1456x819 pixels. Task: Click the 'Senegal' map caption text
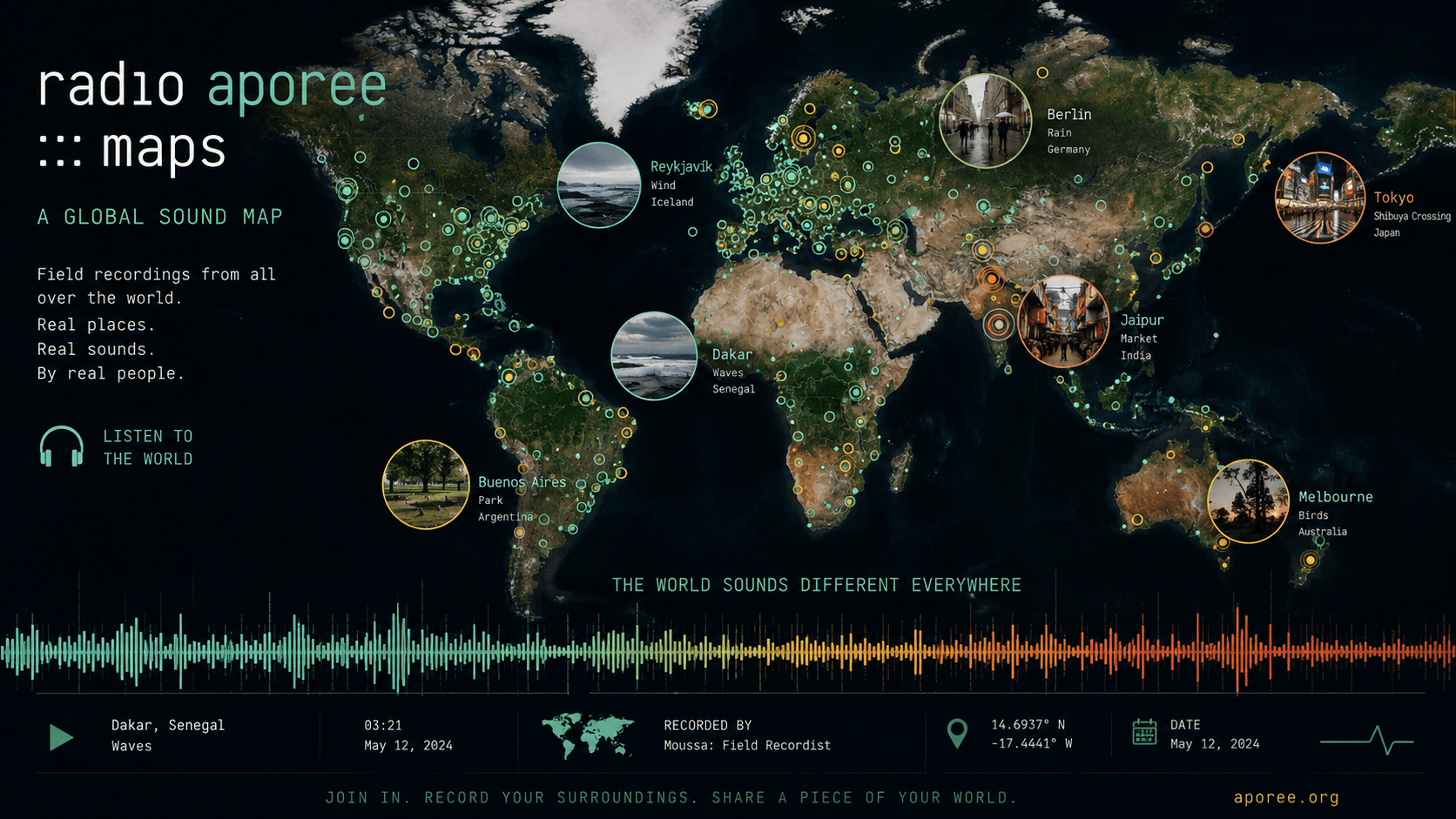[733, 389]
